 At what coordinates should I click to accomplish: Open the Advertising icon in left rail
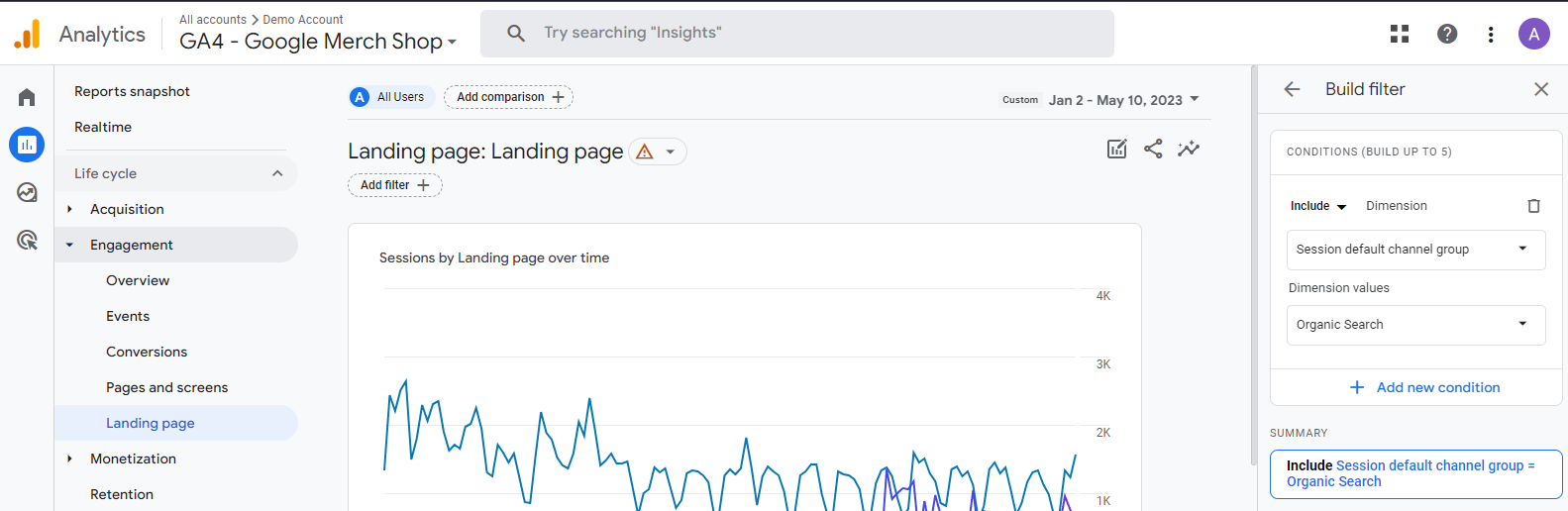[x=27, y=240]
